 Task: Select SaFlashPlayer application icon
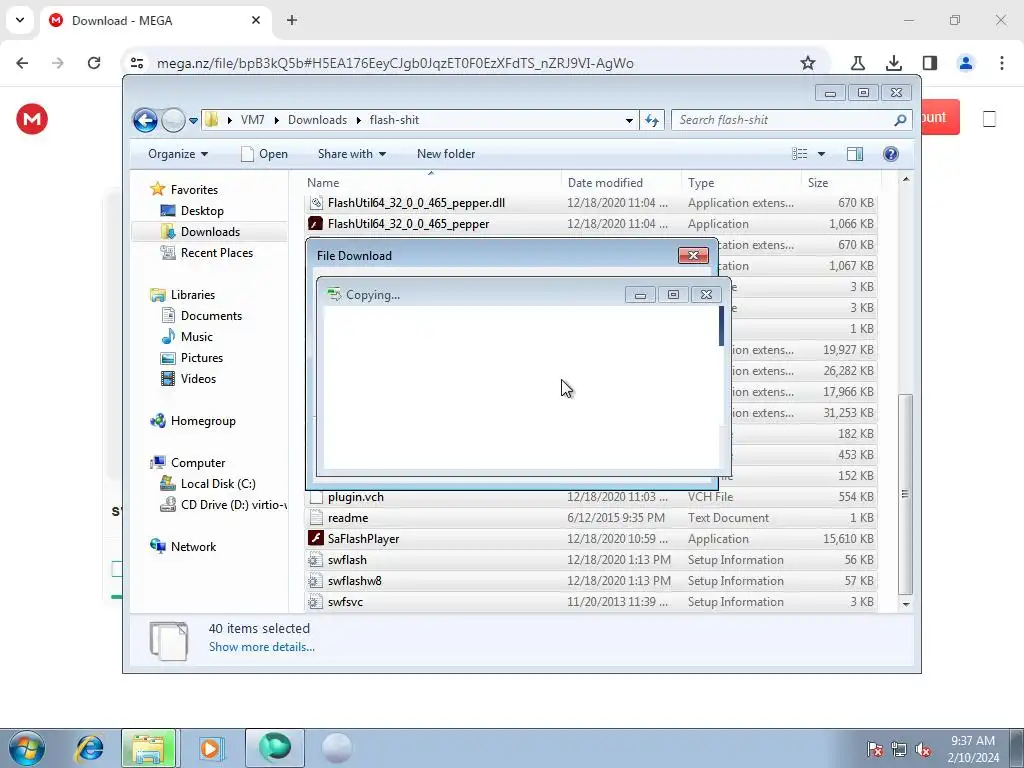coord(315,539)
